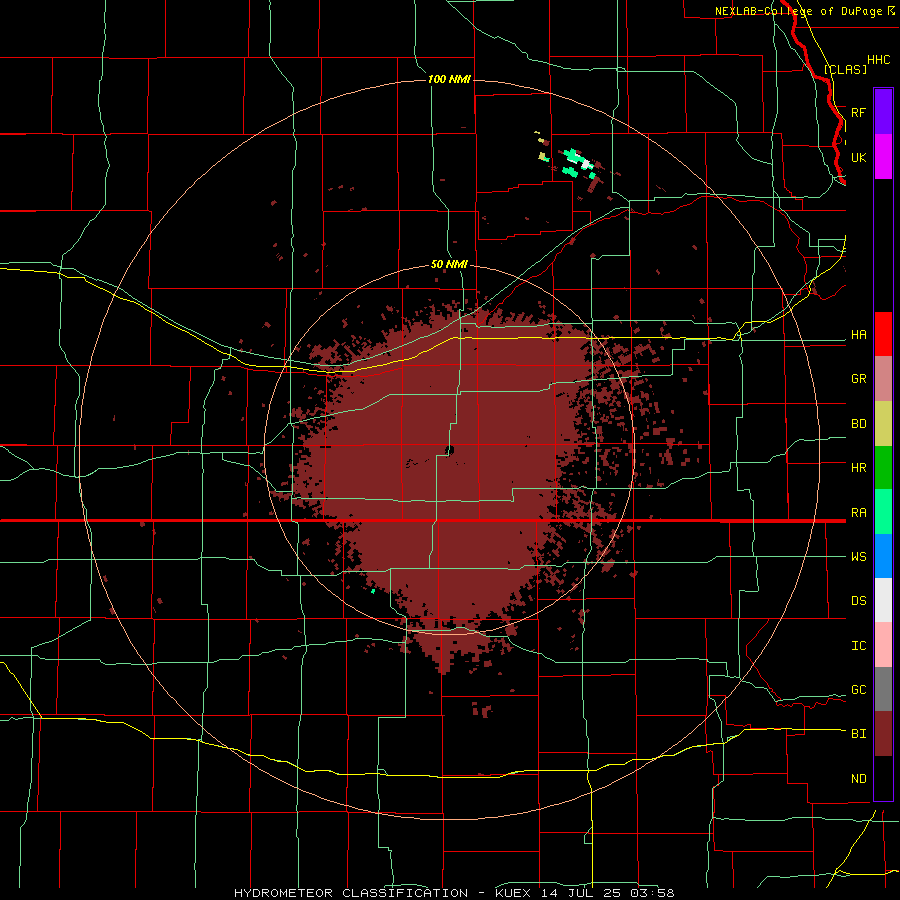Screen dimensions: 900x900
Task: Click the "HYDROMETEOR CLASSIFICATION" title text
Action: pyautogui.click(x=351, y=893)
